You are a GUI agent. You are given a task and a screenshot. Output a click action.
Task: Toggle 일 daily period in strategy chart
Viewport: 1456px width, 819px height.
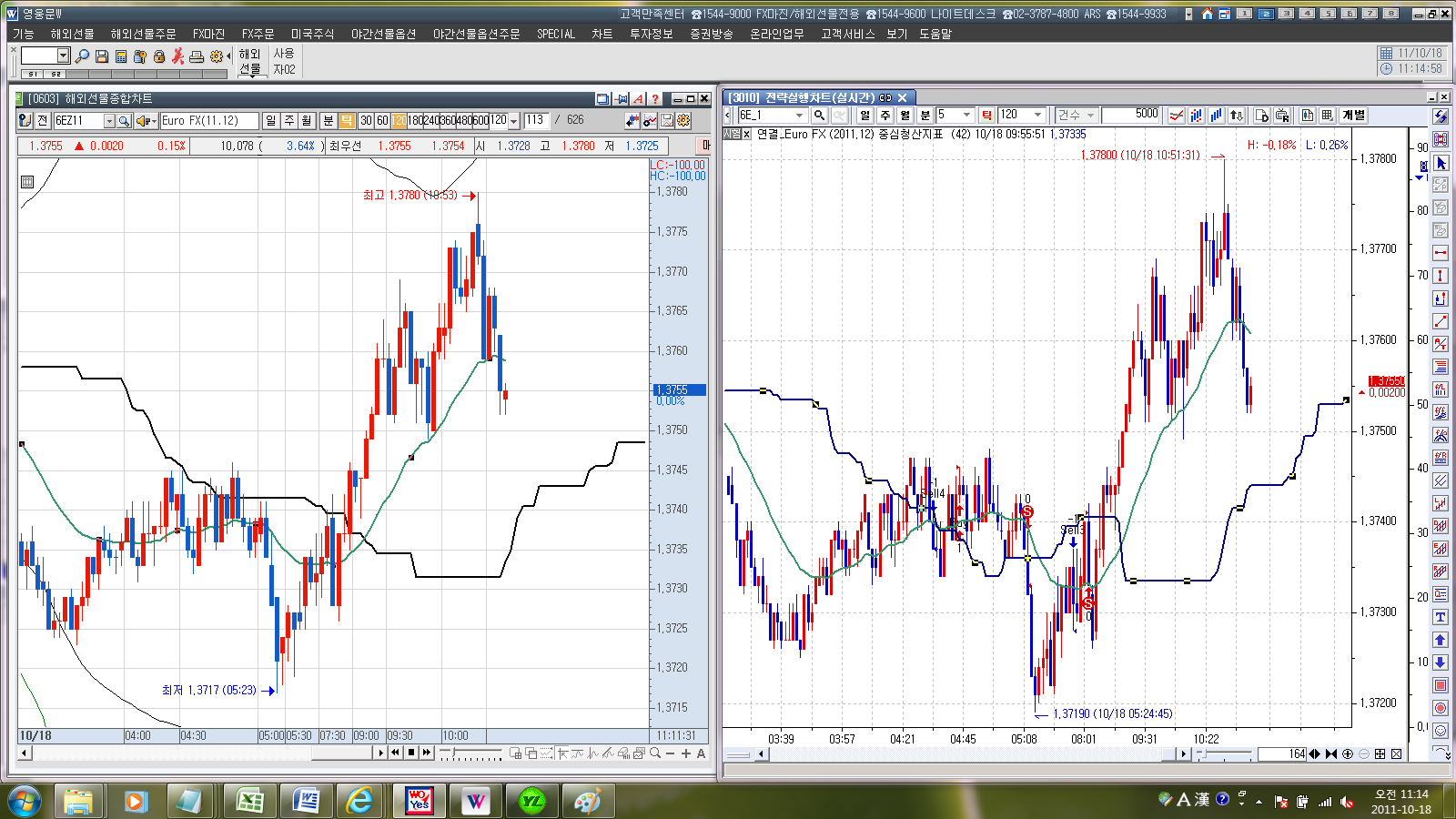(864, 115)
